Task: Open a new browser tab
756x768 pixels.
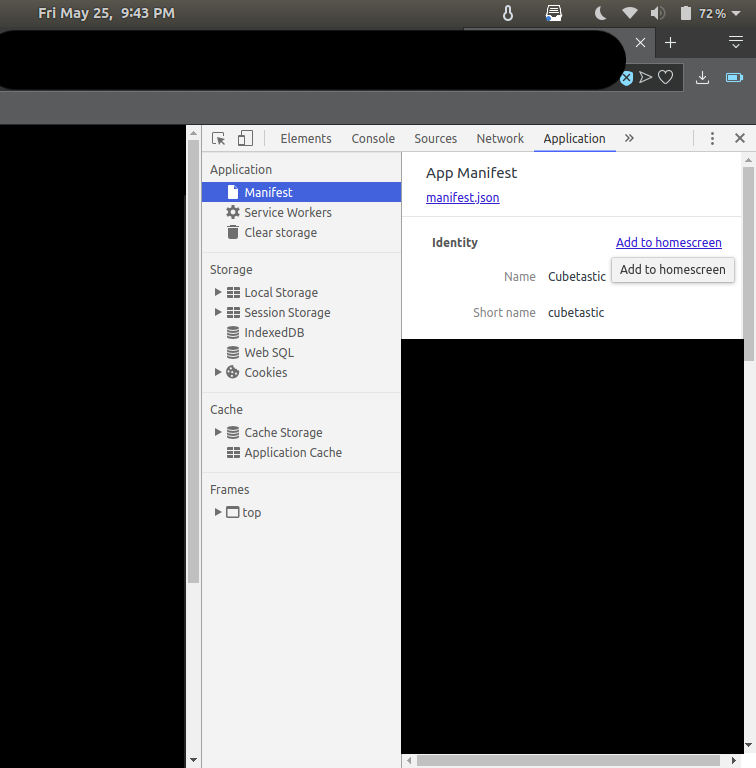Action: coord(670,43)
